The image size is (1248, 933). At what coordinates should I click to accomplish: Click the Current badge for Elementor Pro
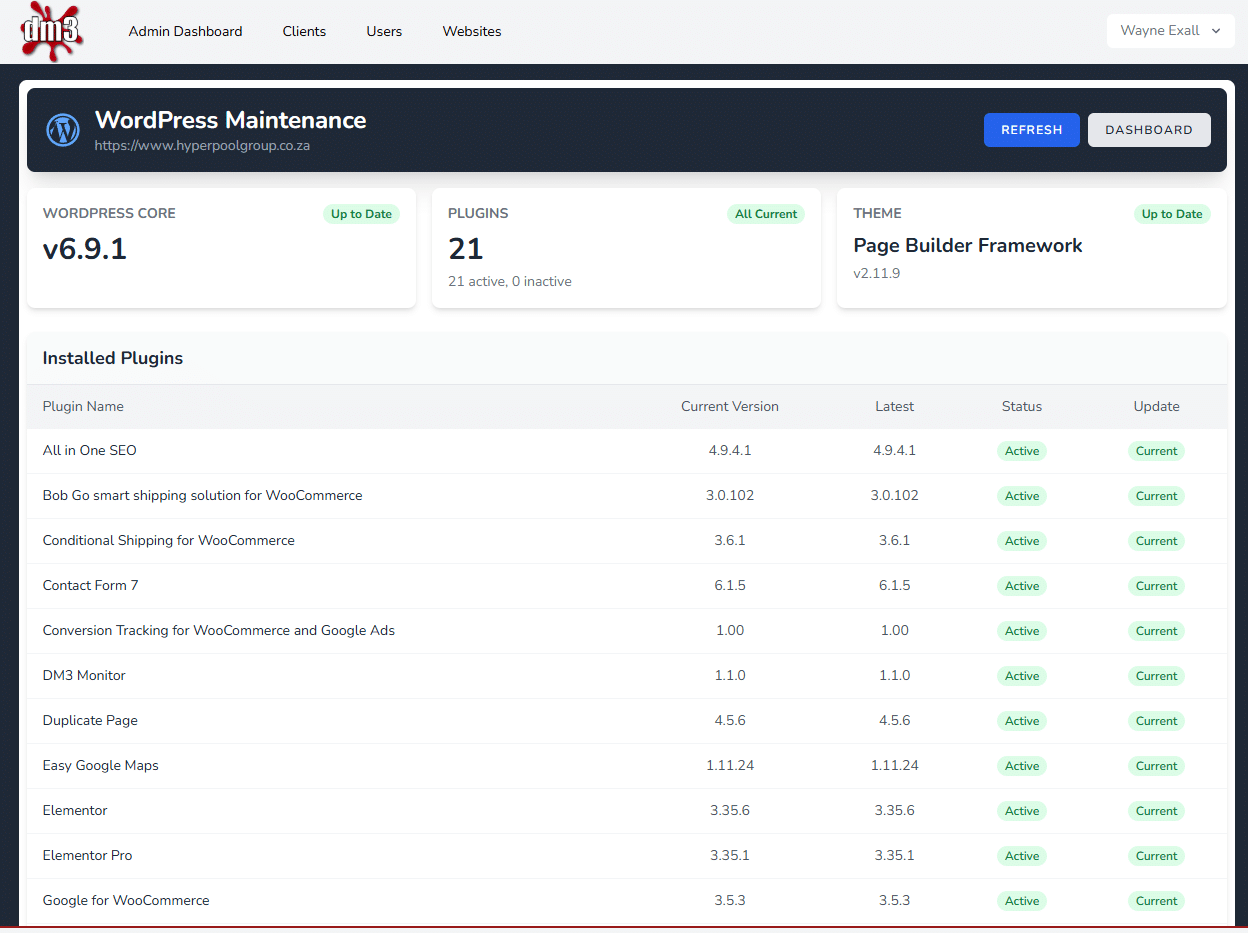(1156, 856)
